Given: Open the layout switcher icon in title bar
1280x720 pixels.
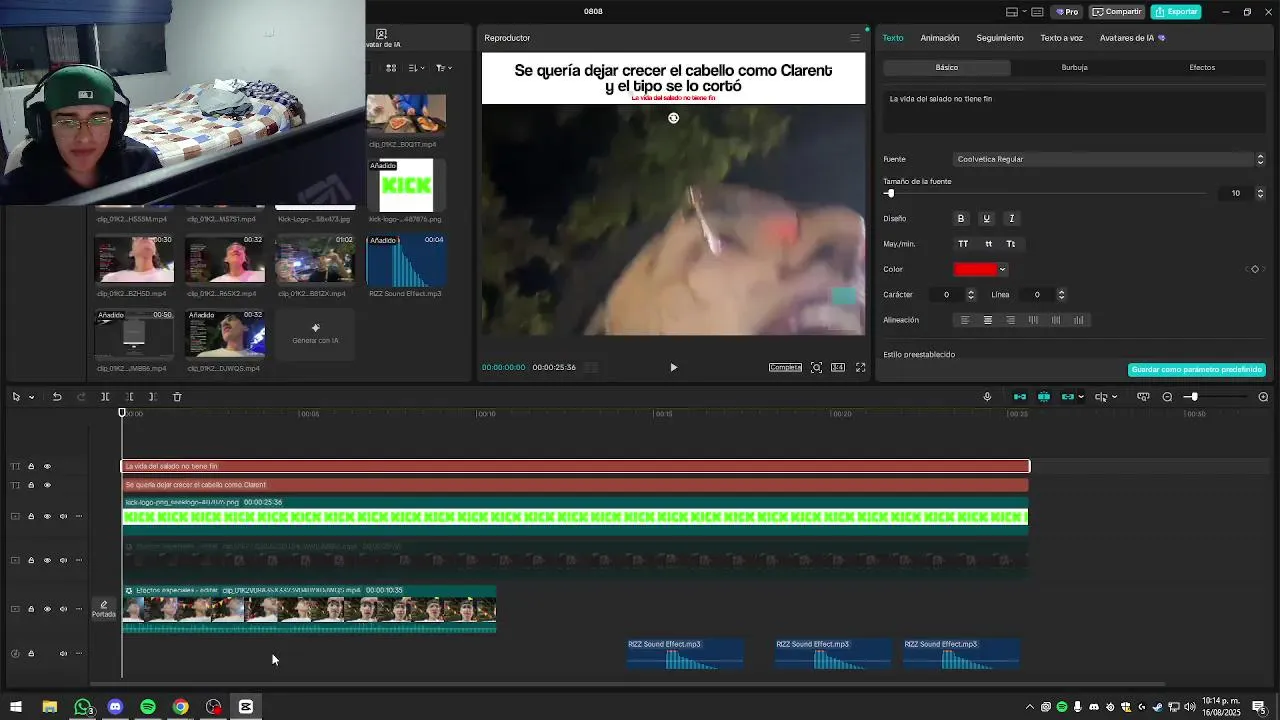Looking at the screenshot, I should 1012,12.
